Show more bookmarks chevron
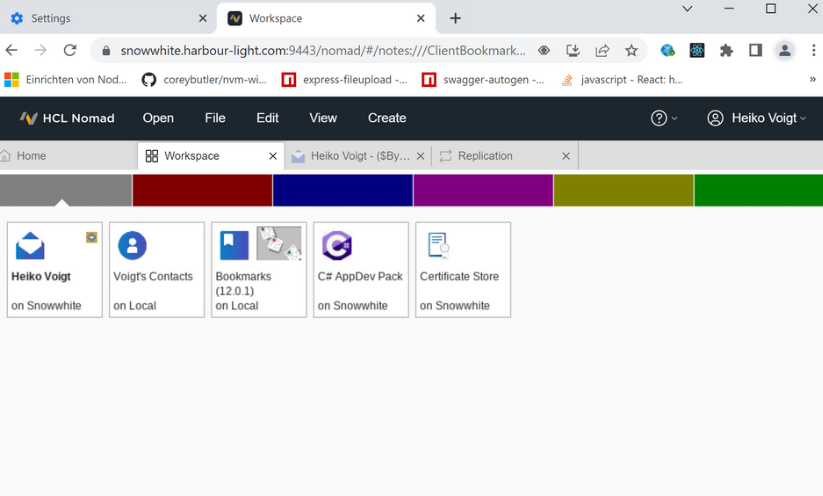This screenshot has width=823, height=496. click(813, 80)
